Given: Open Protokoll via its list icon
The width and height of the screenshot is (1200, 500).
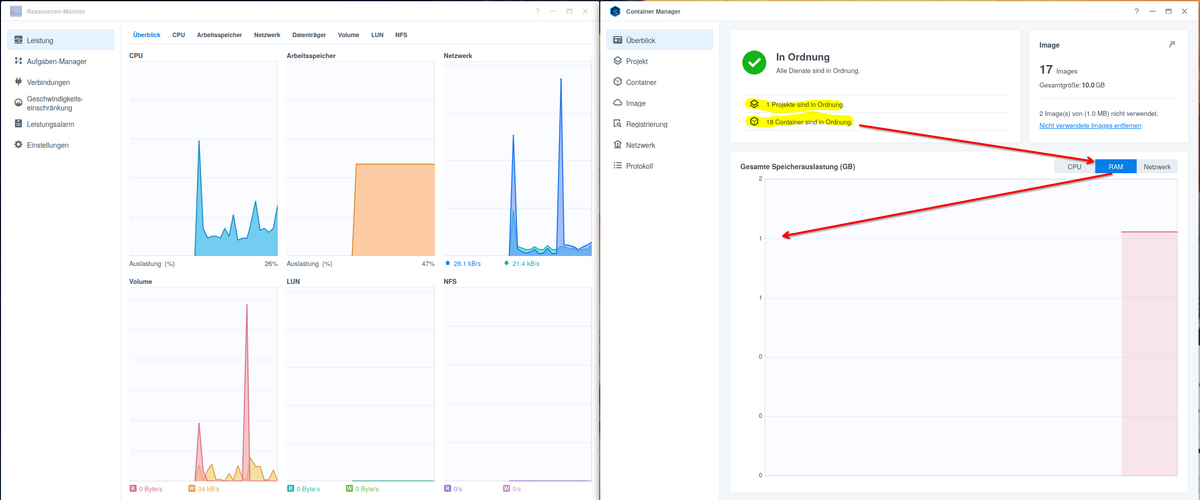Looking at the screenshot, I should [618, 166].
